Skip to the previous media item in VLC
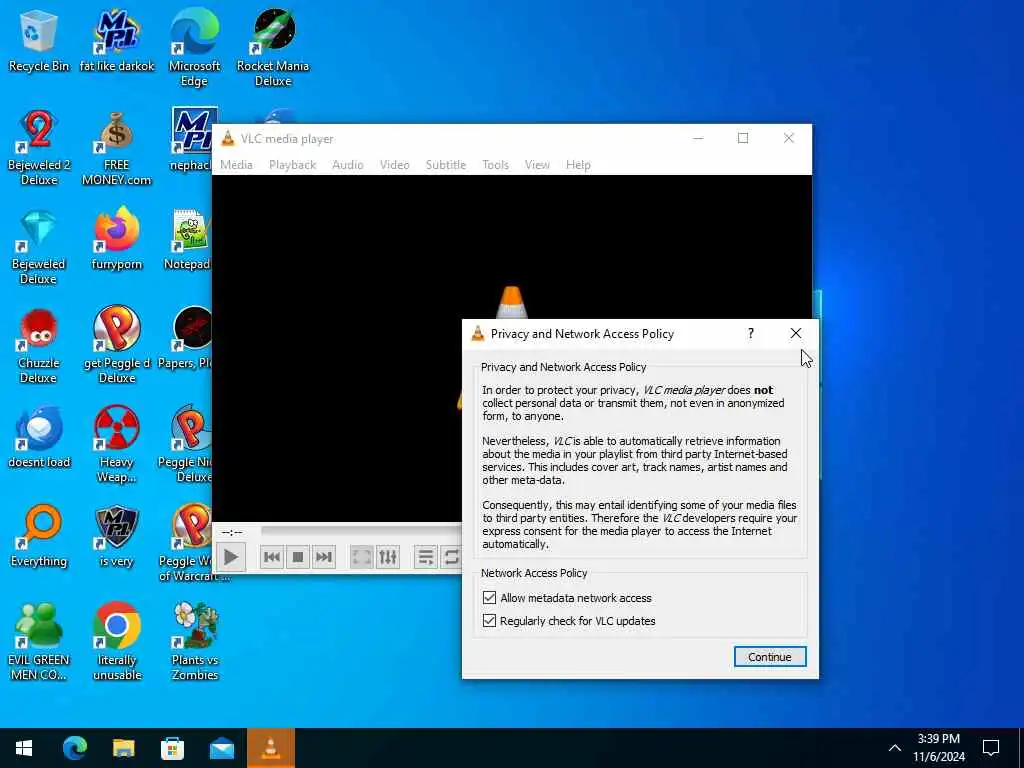 point(272,557)
